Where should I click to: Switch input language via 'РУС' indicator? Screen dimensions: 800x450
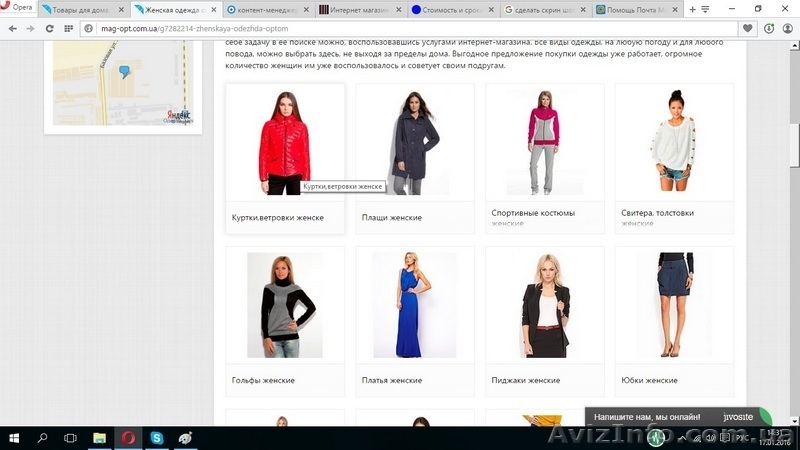click(x=742, y=438)
